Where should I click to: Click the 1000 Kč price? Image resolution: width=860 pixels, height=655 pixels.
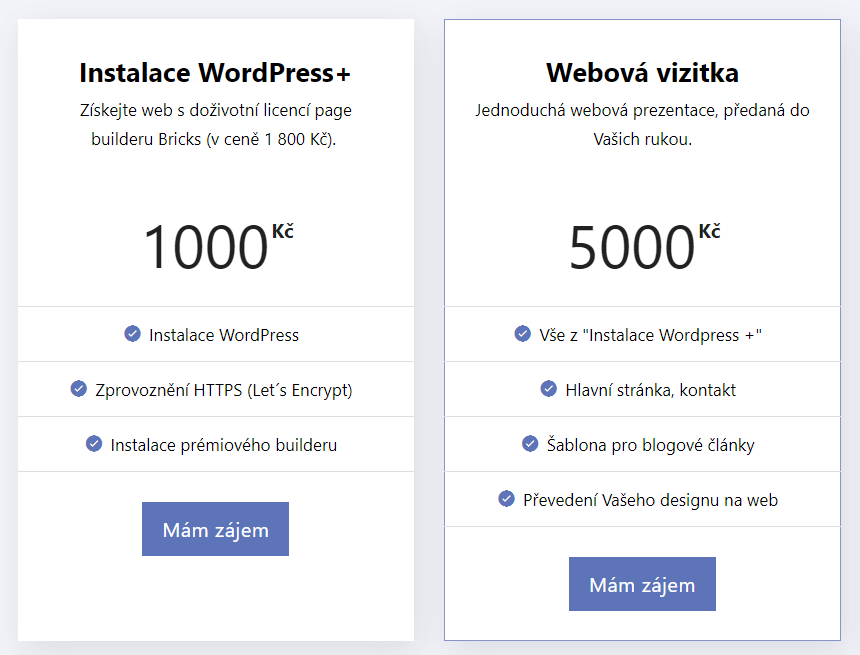(x=218, y=246)
